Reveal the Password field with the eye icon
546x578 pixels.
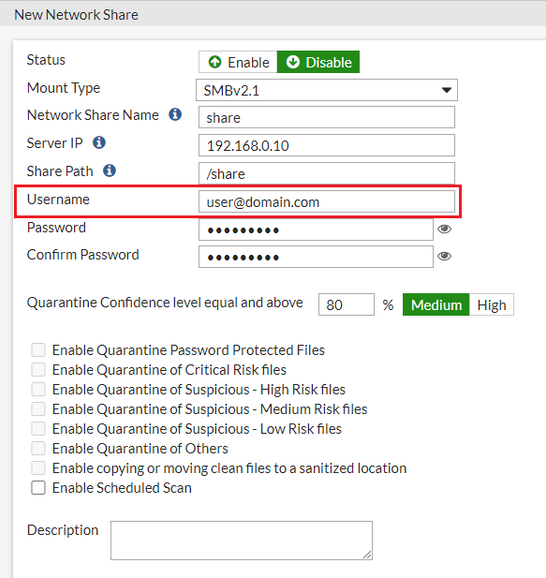(x=444, y=229)
